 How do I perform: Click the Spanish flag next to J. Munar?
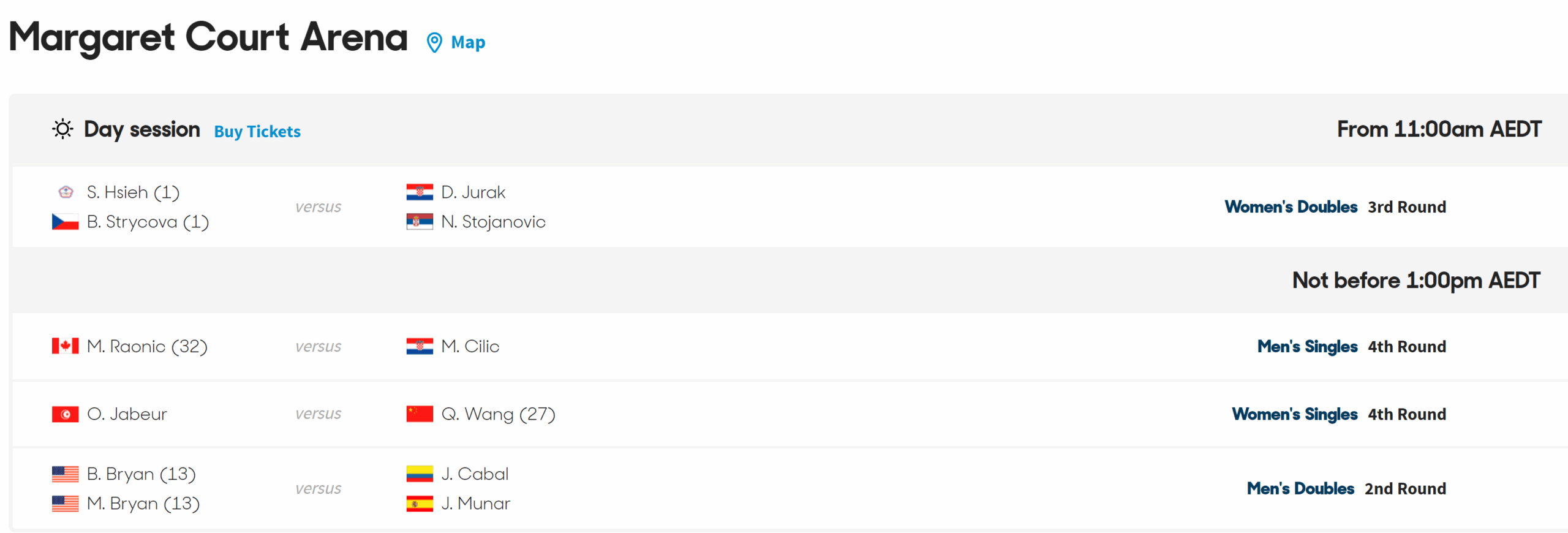click(x=420, y=504)
